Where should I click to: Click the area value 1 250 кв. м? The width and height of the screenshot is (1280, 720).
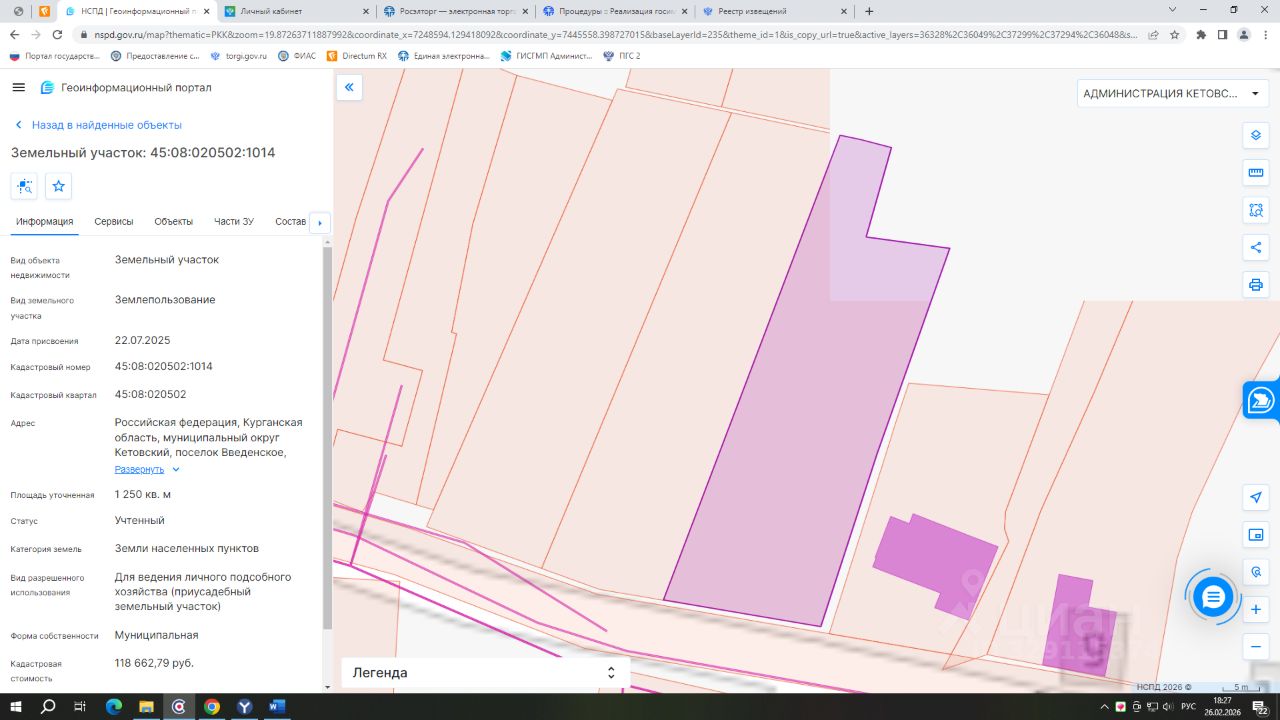(x=143, y=494)
